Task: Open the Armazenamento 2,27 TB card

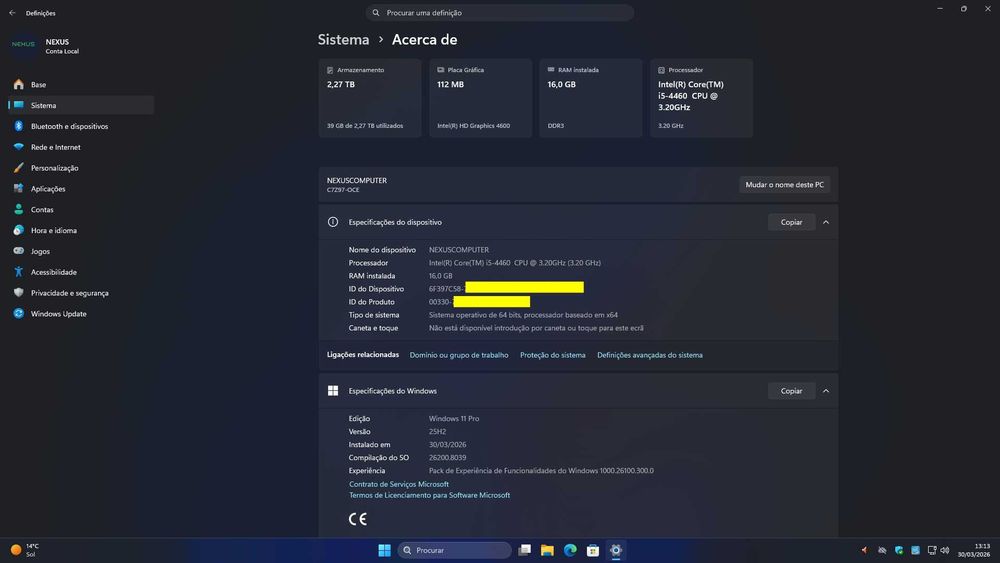Action: [370, 98]
